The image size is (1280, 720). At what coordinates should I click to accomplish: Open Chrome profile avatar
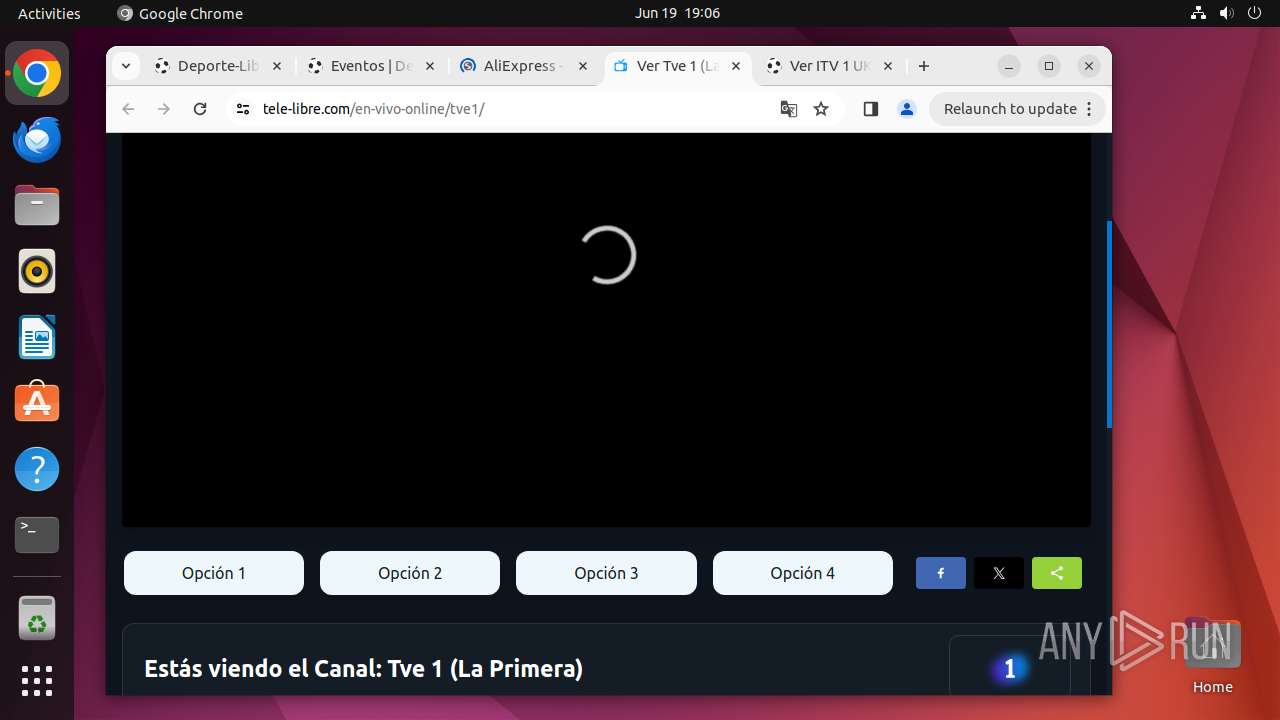[x=907, y=109]
